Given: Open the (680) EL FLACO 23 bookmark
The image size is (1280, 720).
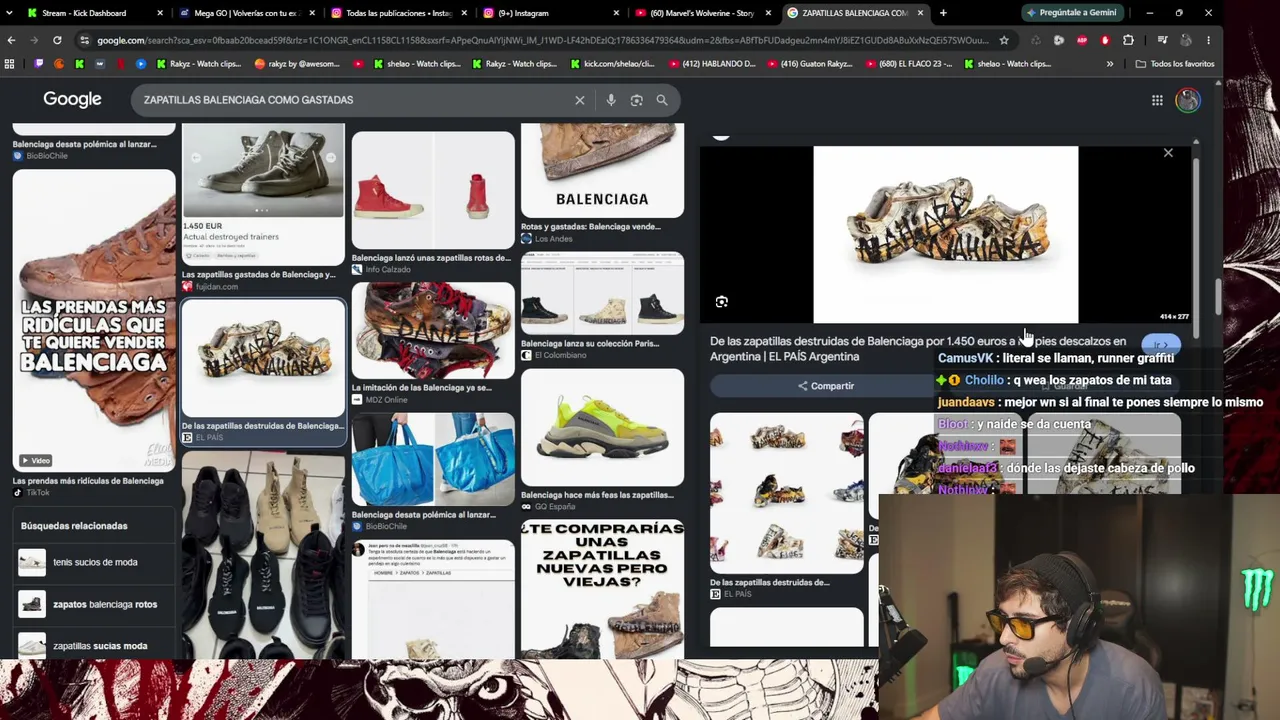Looking at the screenshot, I should (x=909, y=64).
